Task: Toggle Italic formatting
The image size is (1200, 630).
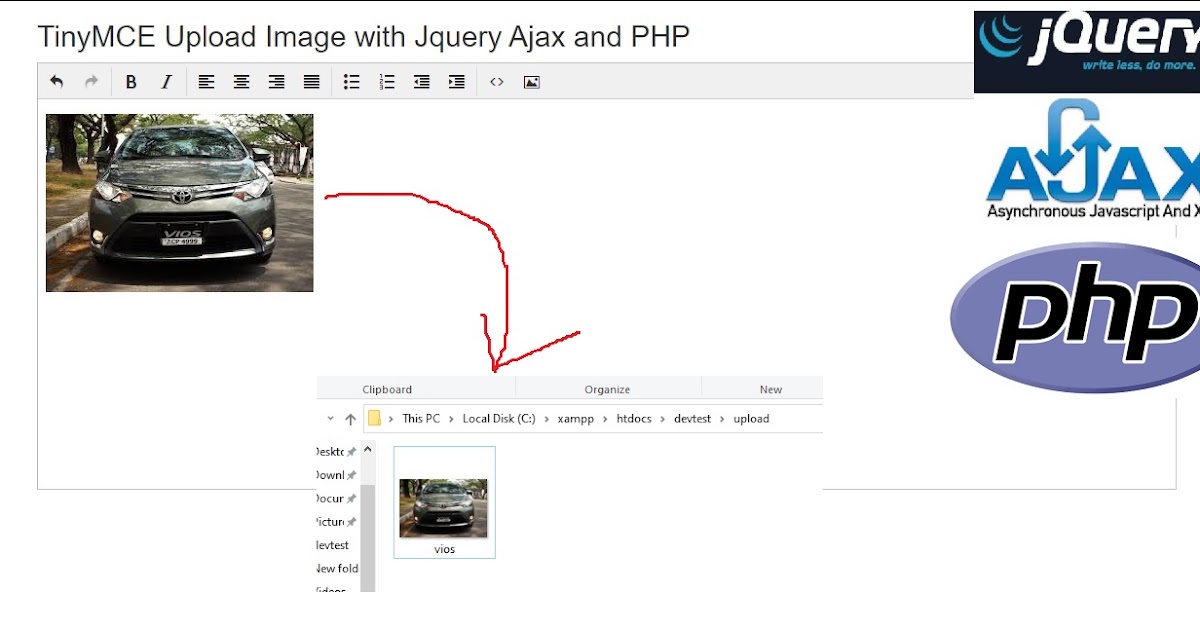Action: [166, 81]
